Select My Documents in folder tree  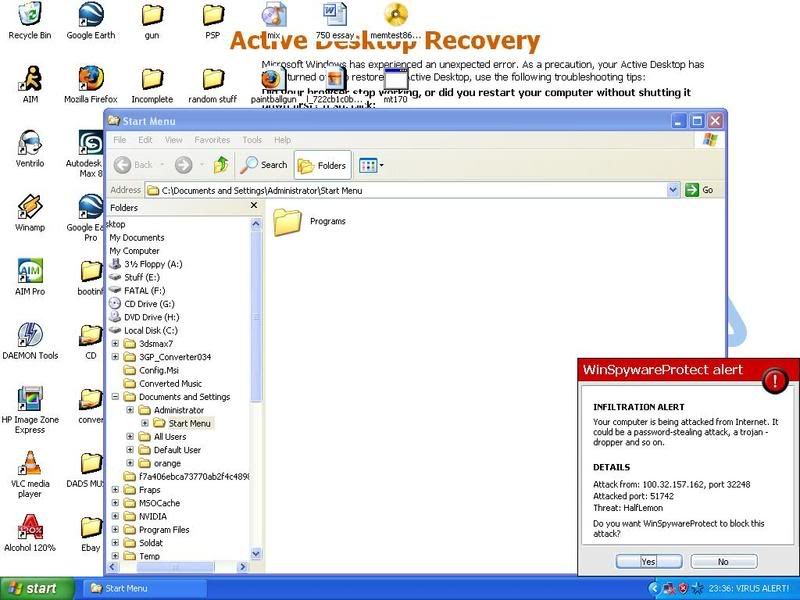[137, 238]
